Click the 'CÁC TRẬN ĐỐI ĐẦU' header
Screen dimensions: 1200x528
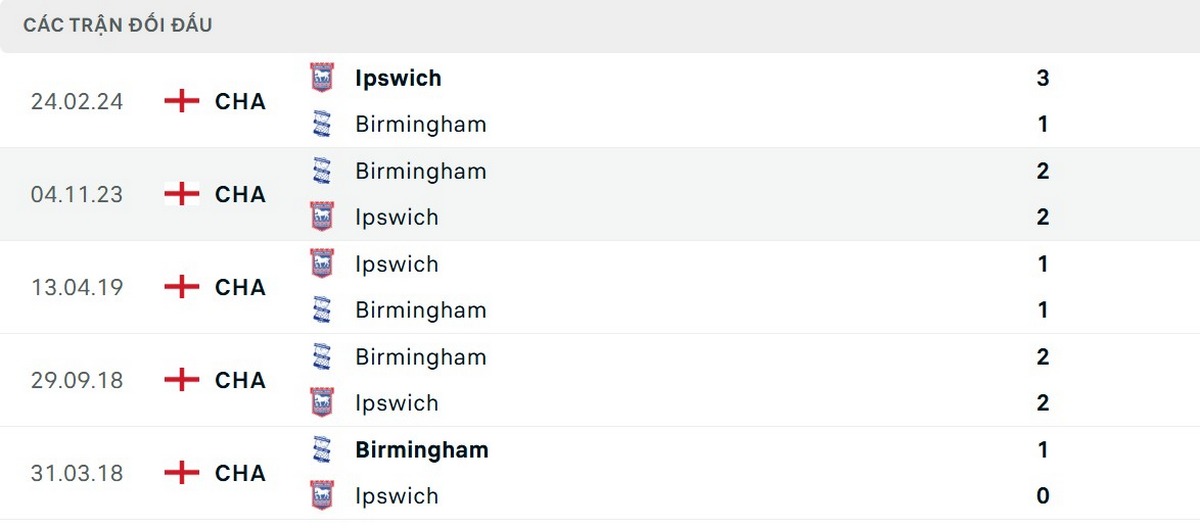click(118, 25)
